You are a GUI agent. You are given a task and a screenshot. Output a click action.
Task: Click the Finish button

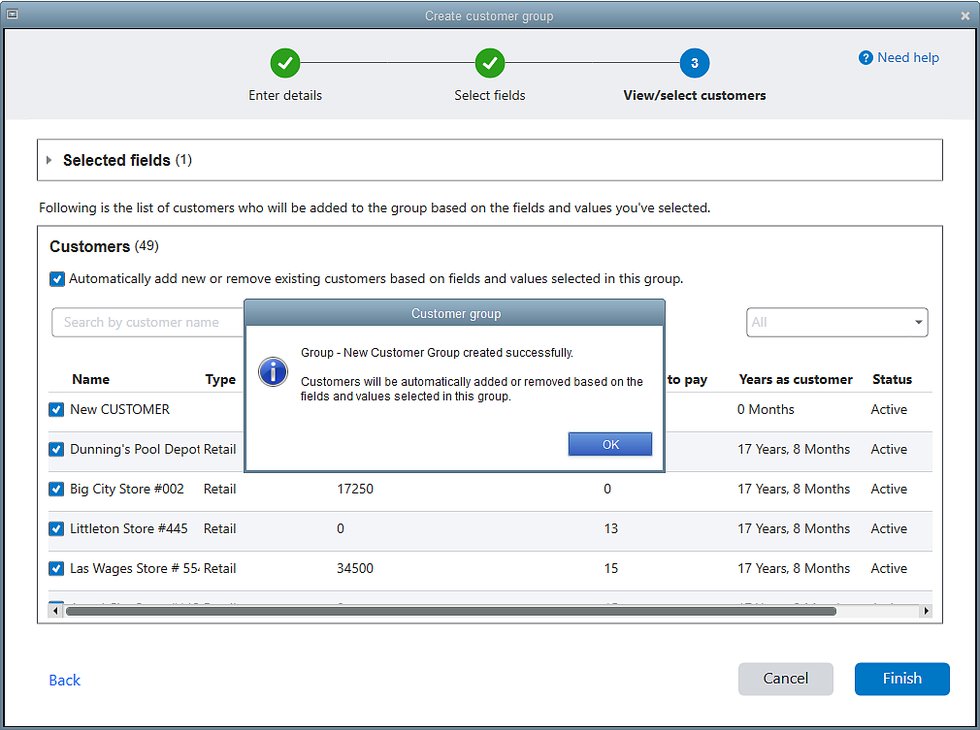(x=901, y=679)
